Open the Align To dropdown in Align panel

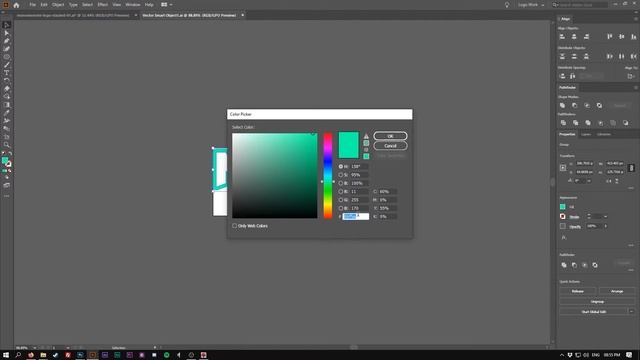(631, 76)
